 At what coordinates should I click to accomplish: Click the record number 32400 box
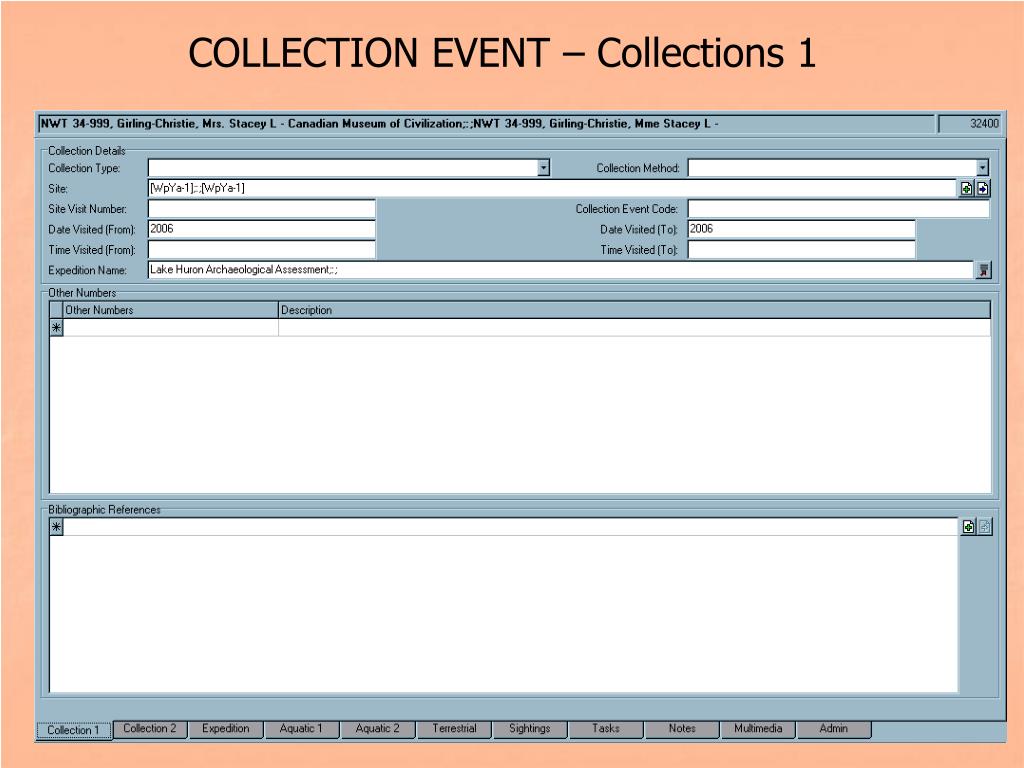(x=970, y=123)
